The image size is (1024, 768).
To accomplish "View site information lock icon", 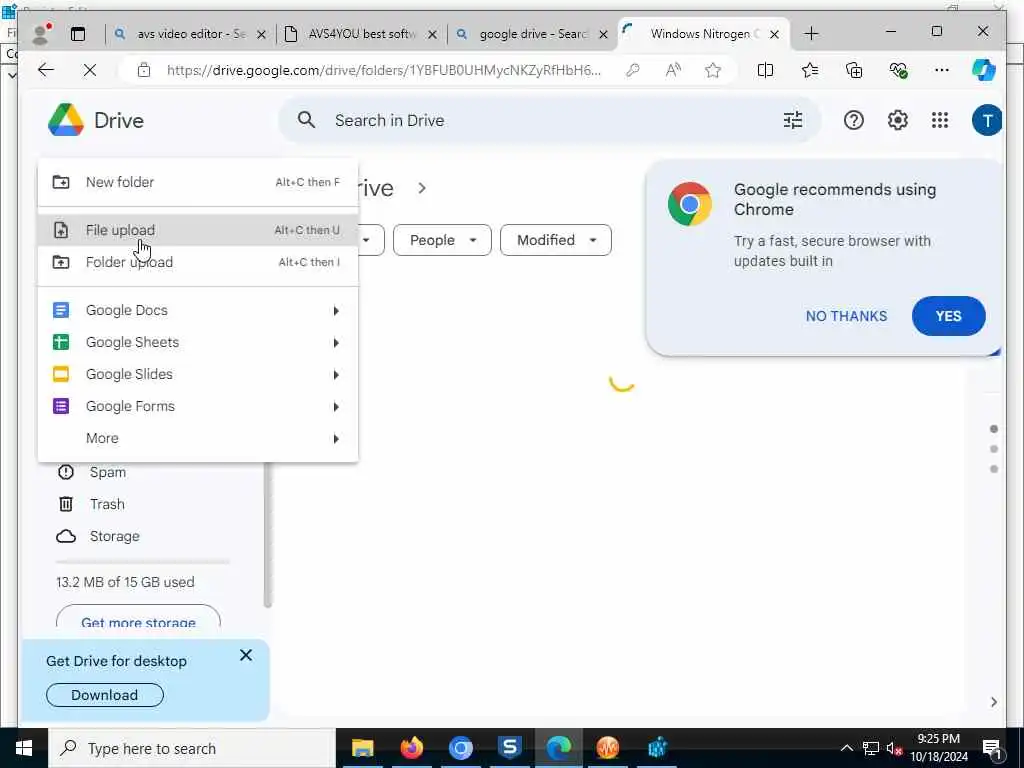I will pyautogui.click(x=144, y=70).
